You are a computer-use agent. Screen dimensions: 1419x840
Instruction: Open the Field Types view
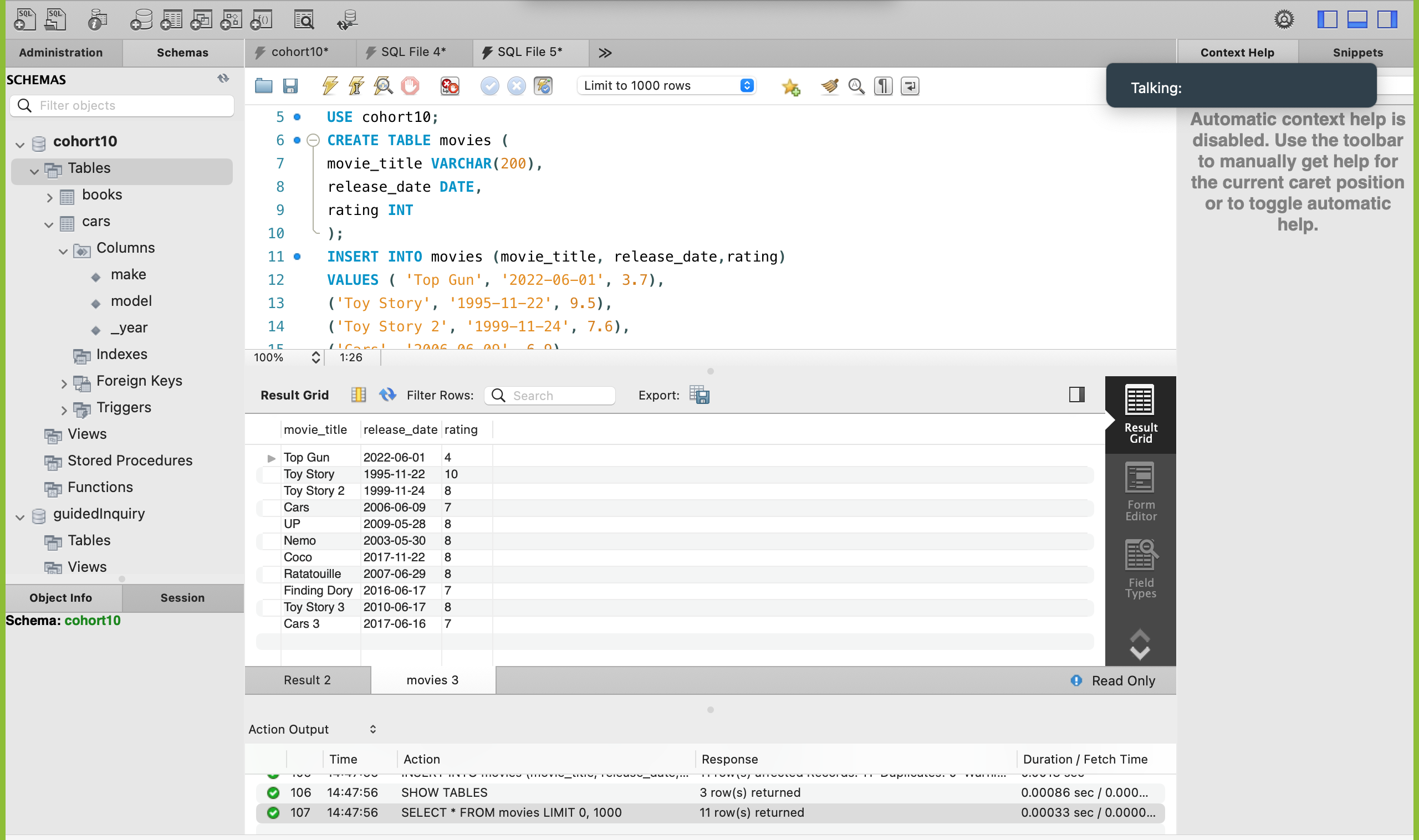click(x=1140, y=569)
